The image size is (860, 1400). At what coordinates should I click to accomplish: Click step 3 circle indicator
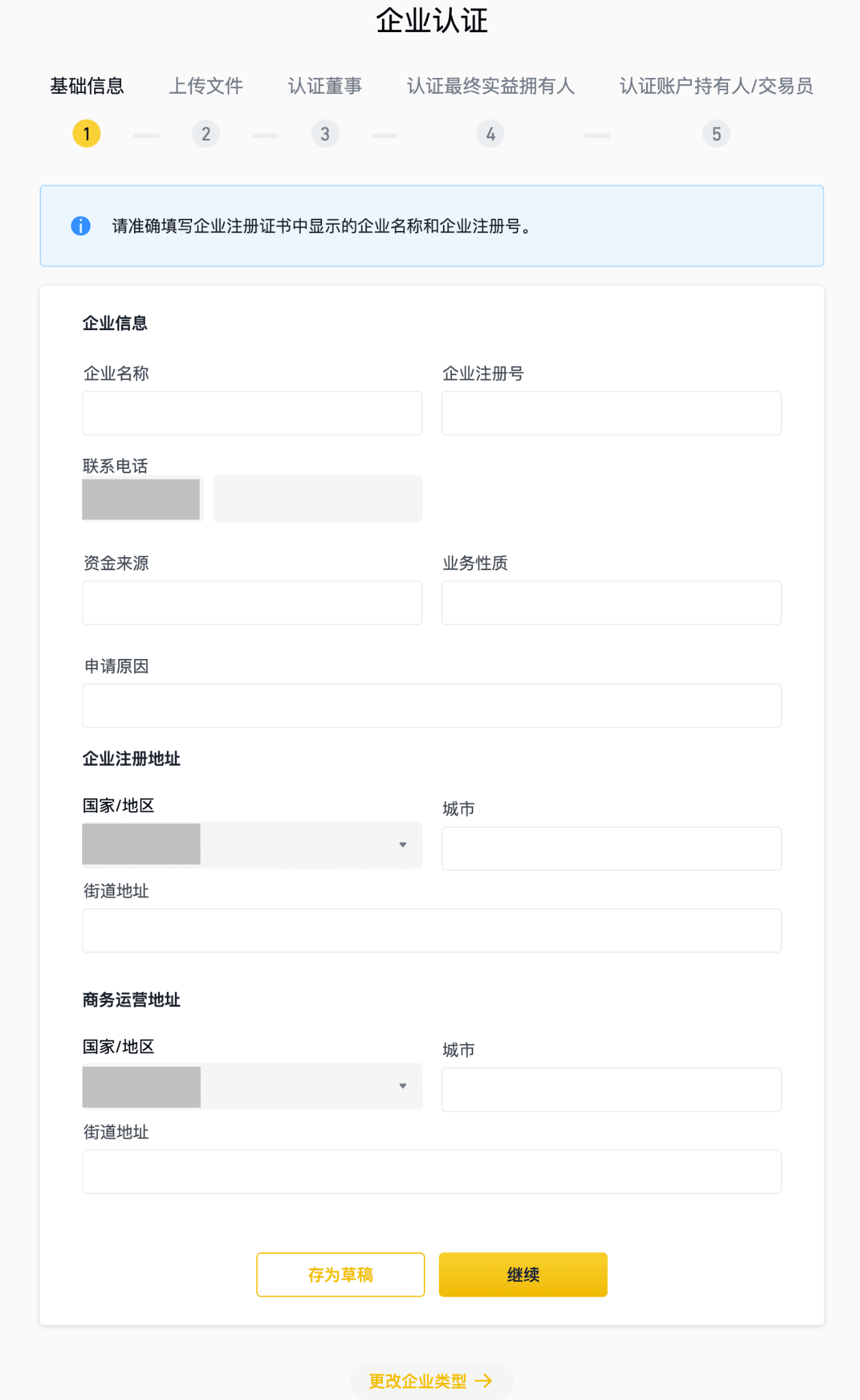(x=325, y=134)
